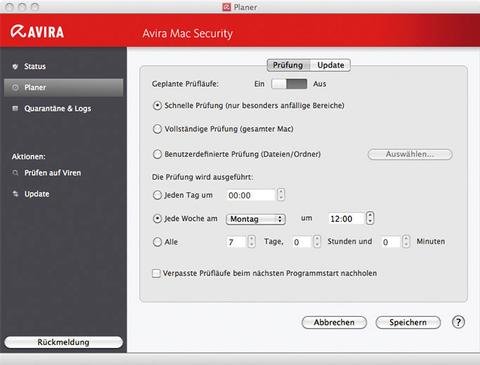Screen dimensions: 480x365
Task: Click Abbrechen to cancel changes
Action: click(334, 322)
